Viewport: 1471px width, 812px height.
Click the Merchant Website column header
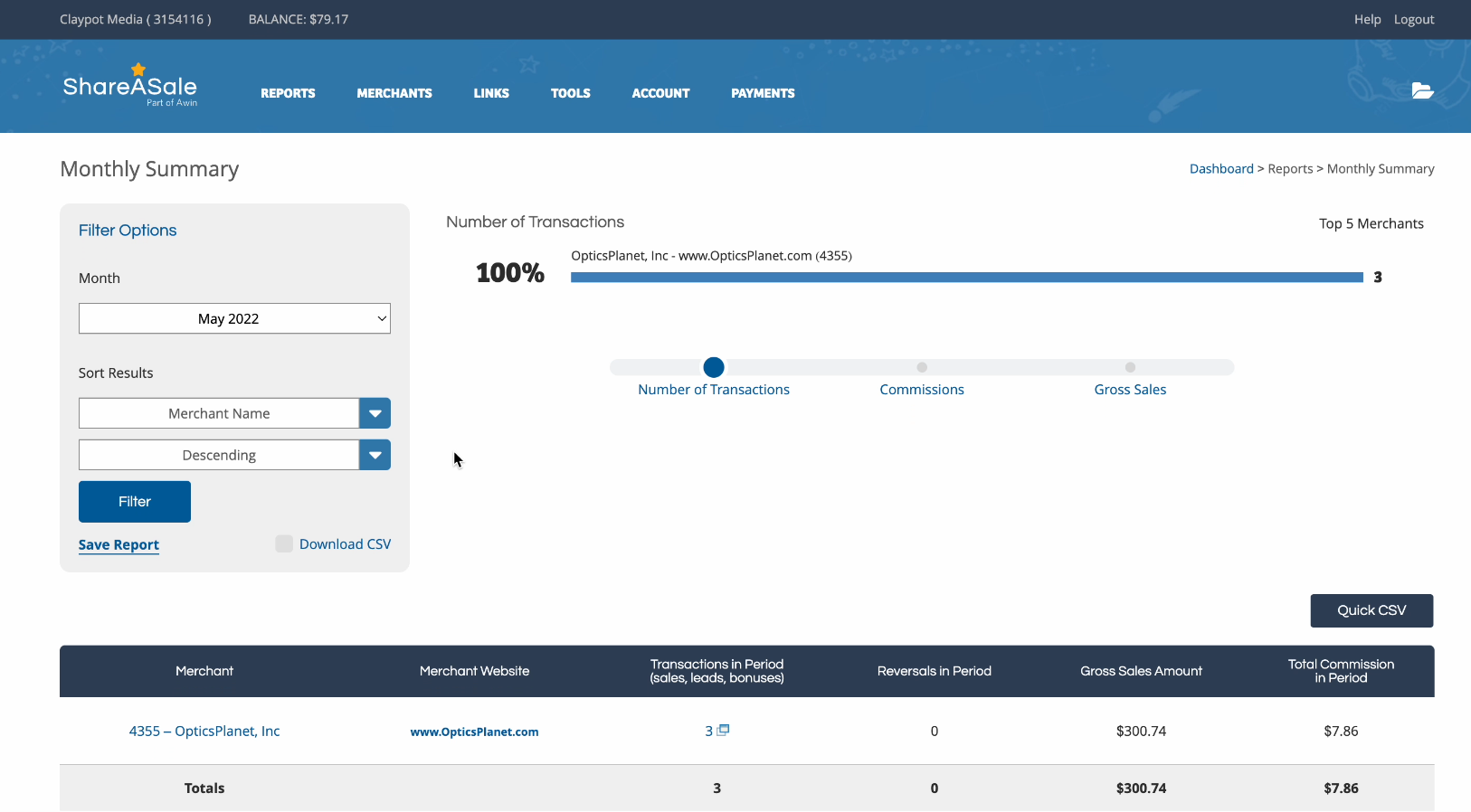(x=474, y=671)
